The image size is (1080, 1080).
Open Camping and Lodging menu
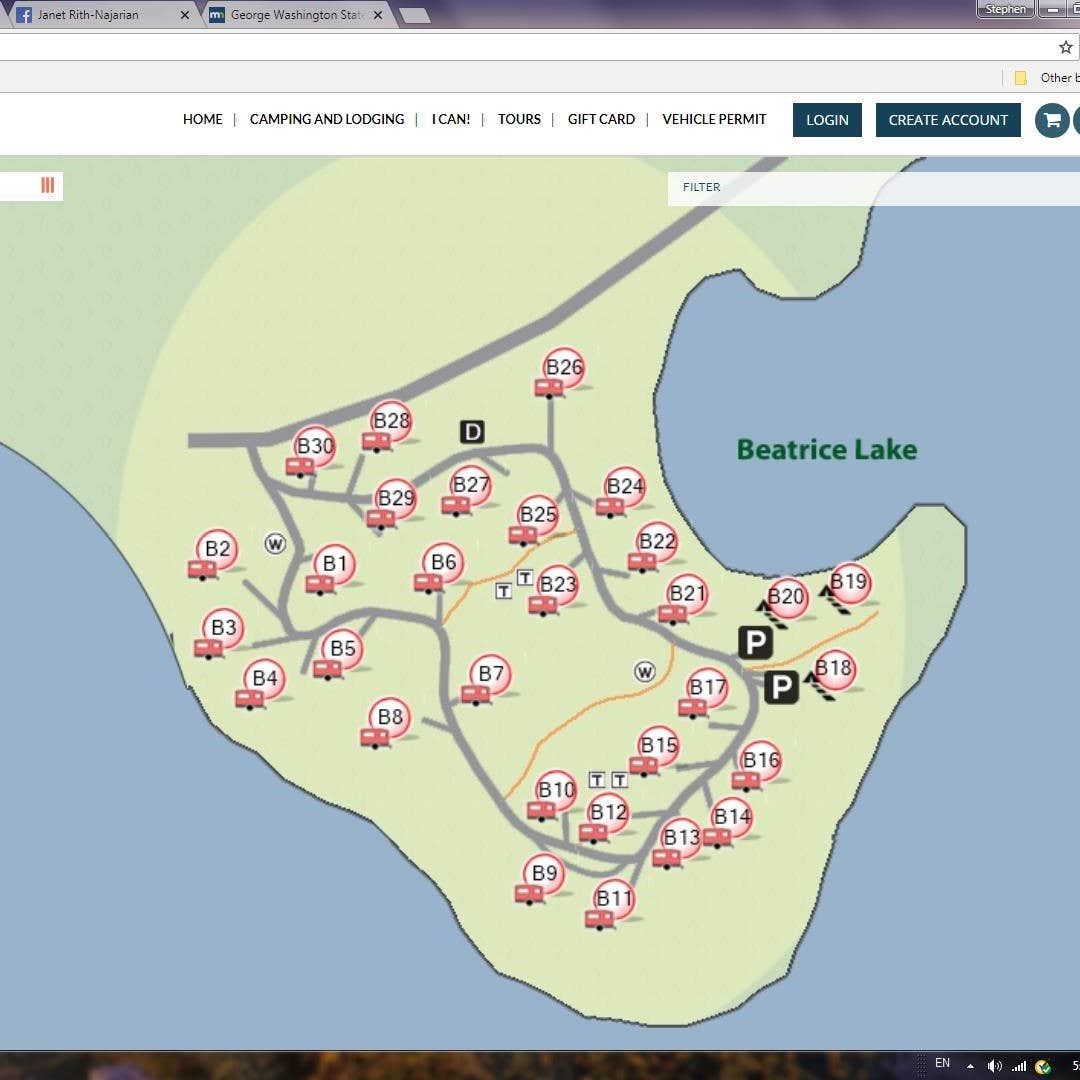coord(326,119)
